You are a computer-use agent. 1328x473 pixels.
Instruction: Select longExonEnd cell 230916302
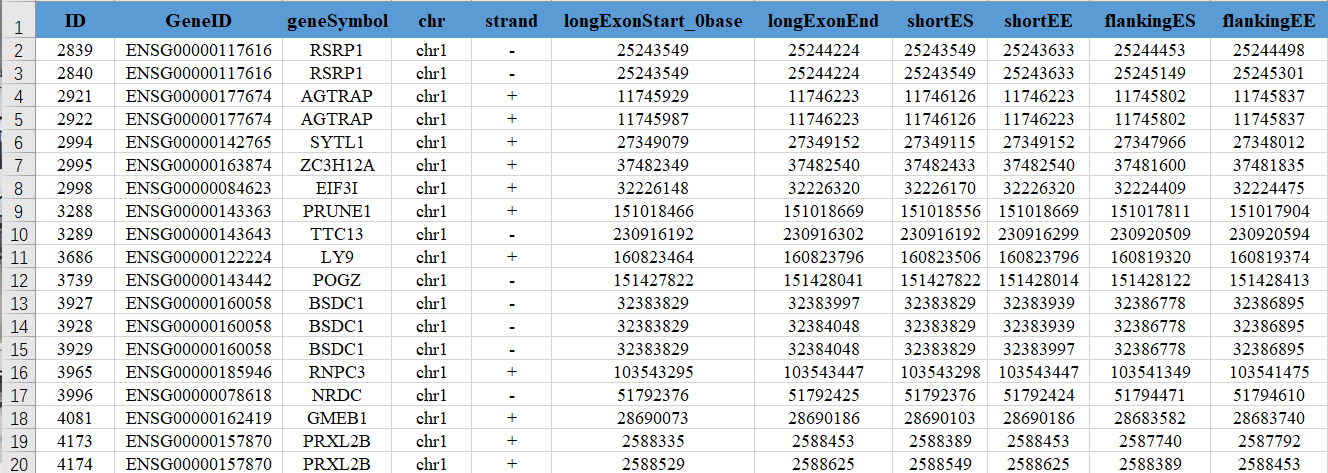click(x=823, y=234)
